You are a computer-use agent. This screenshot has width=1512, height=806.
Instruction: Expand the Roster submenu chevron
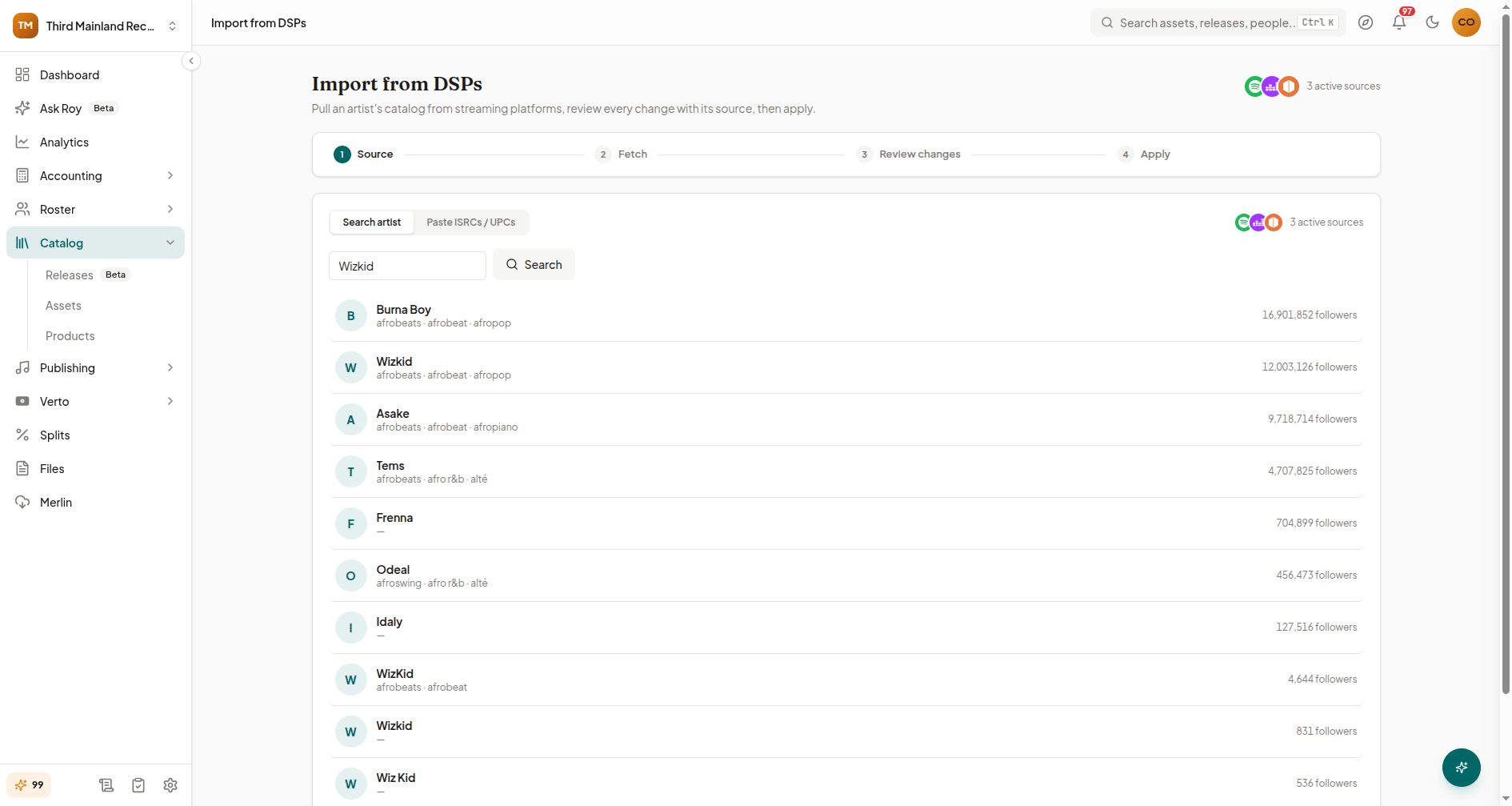tap(170, 209)
